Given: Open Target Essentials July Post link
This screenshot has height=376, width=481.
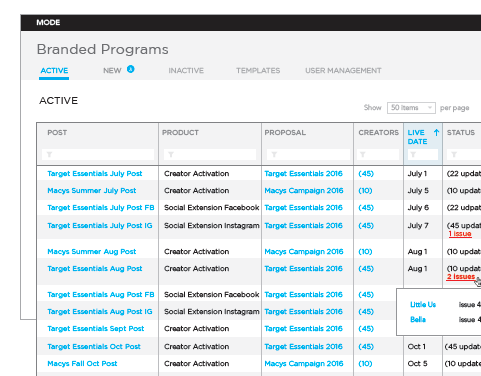Looking at the screenshot, I should click(95, 174).
